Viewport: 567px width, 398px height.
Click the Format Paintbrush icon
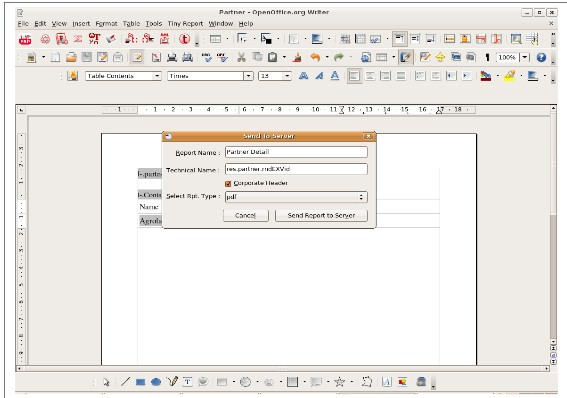coord(297,57)
